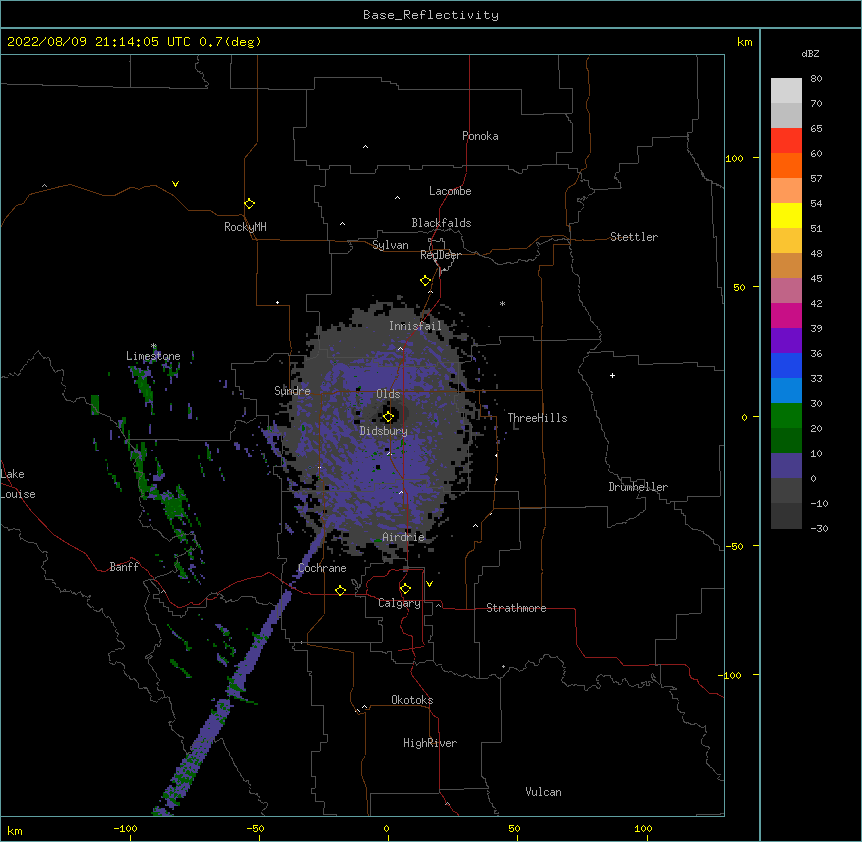Screen dimensions: 862x842
Task: Click the km unit label at top right
Action: (744, 42)
